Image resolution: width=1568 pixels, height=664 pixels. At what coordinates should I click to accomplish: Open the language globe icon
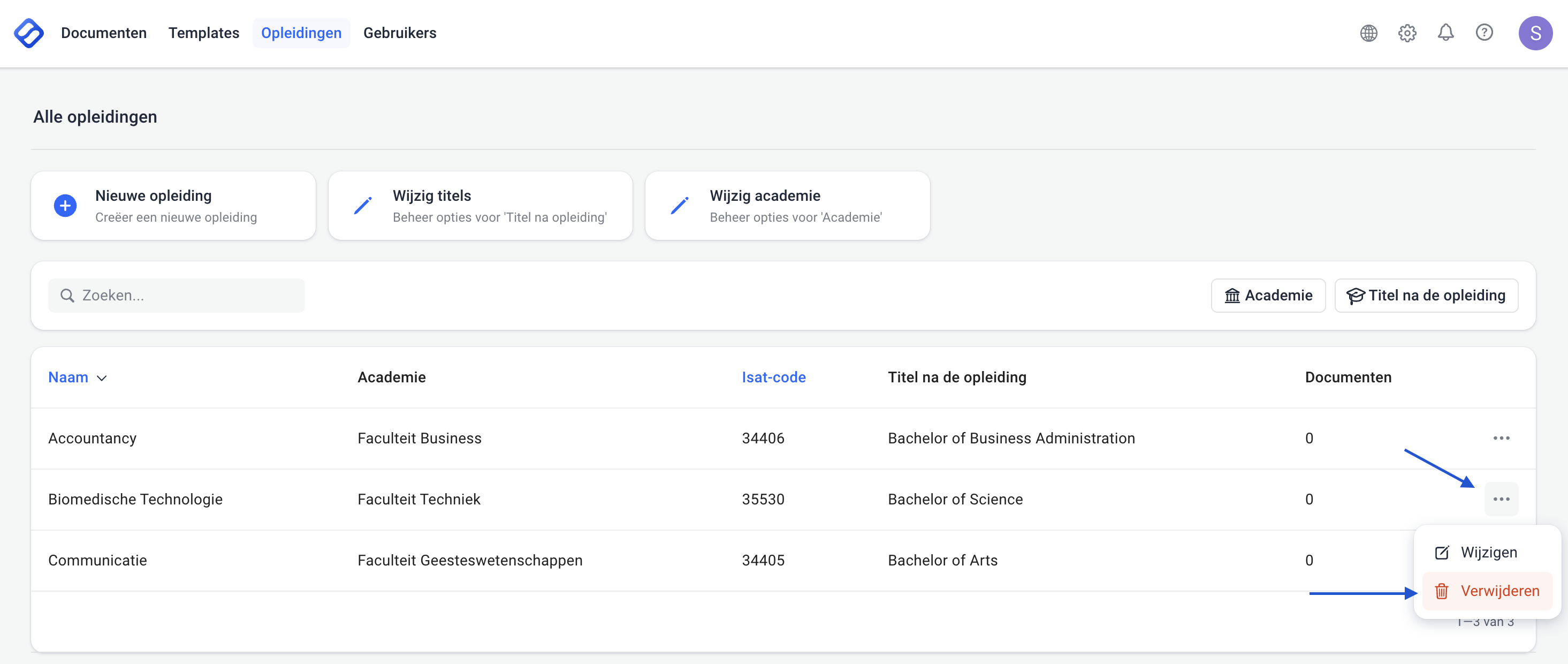coord(1368,33)
